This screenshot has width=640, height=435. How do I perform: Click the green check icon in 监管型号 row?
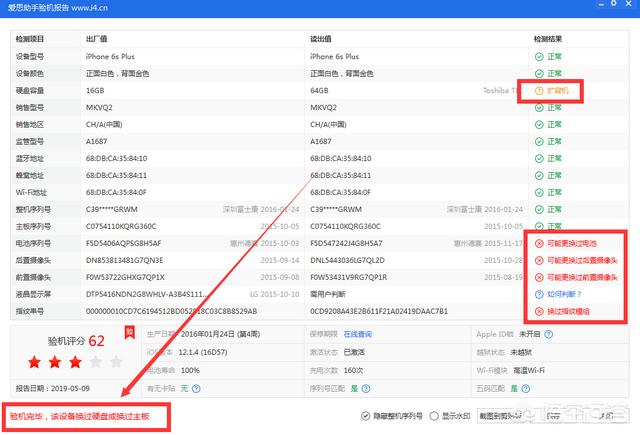539,142
